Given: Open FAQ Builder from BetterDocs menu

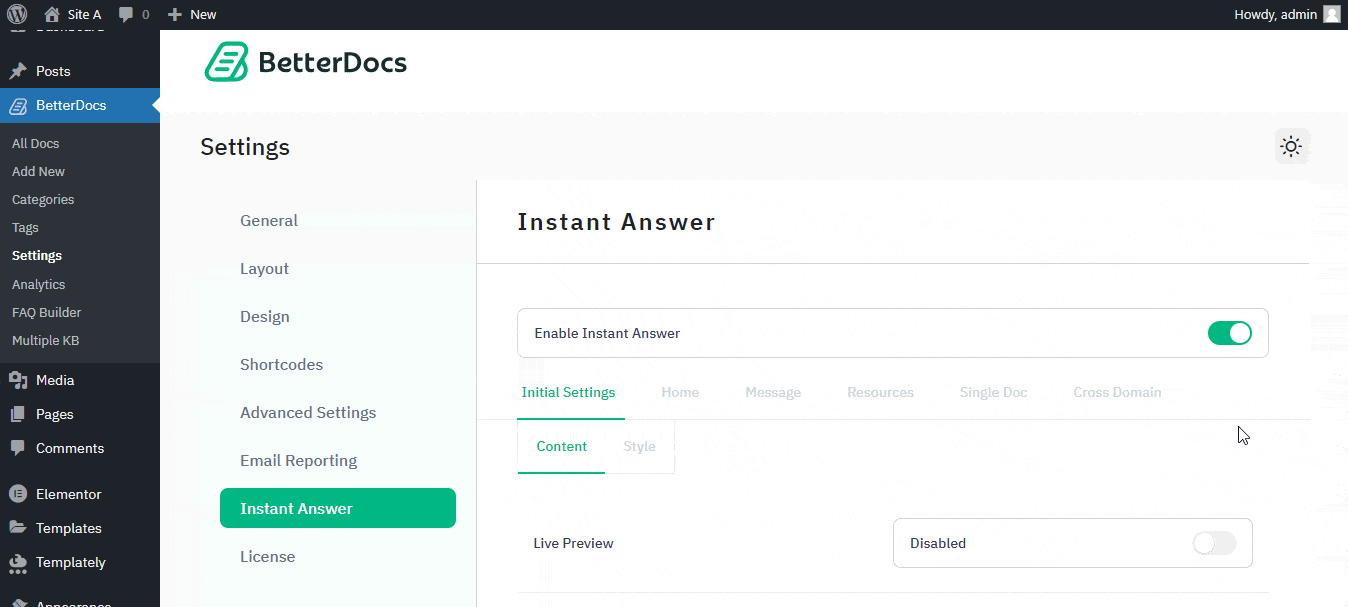Looking at the screenshot, I should click(x=46, y=312).
